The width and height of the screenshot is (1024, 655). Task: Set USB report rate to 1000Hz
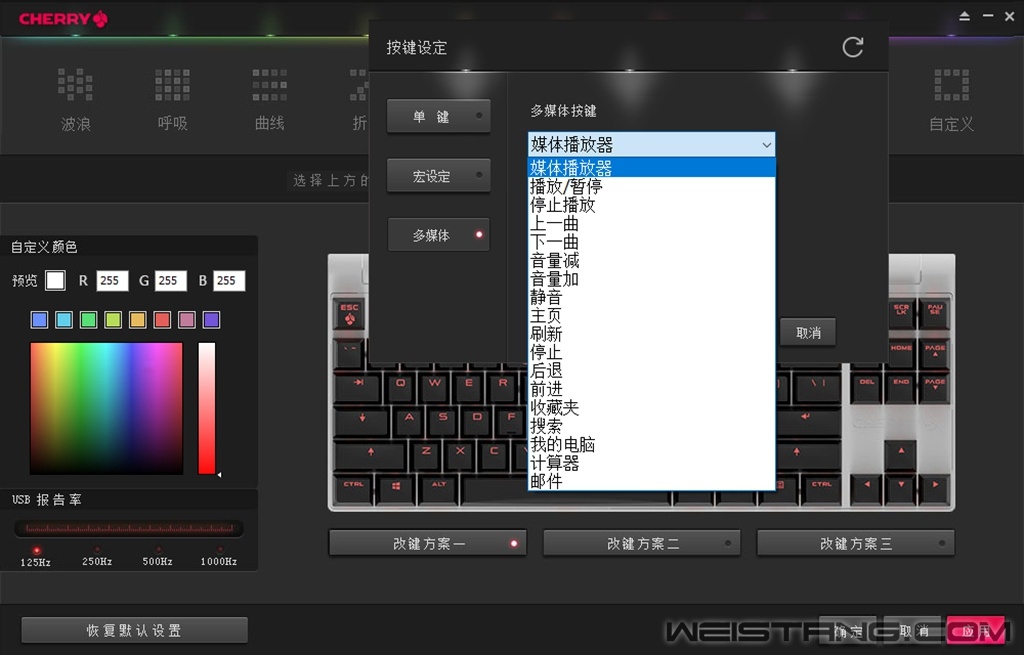(x=219, y=551)
